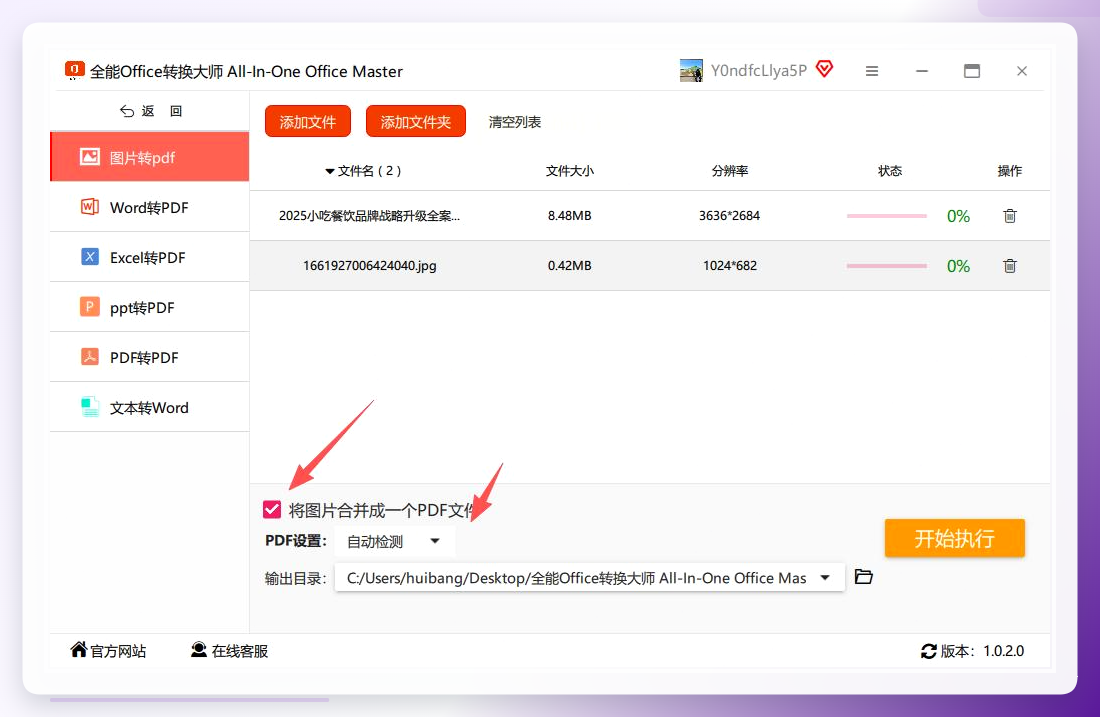Switch to Excel转PDF tab
1100x717 pixels.
150,257
